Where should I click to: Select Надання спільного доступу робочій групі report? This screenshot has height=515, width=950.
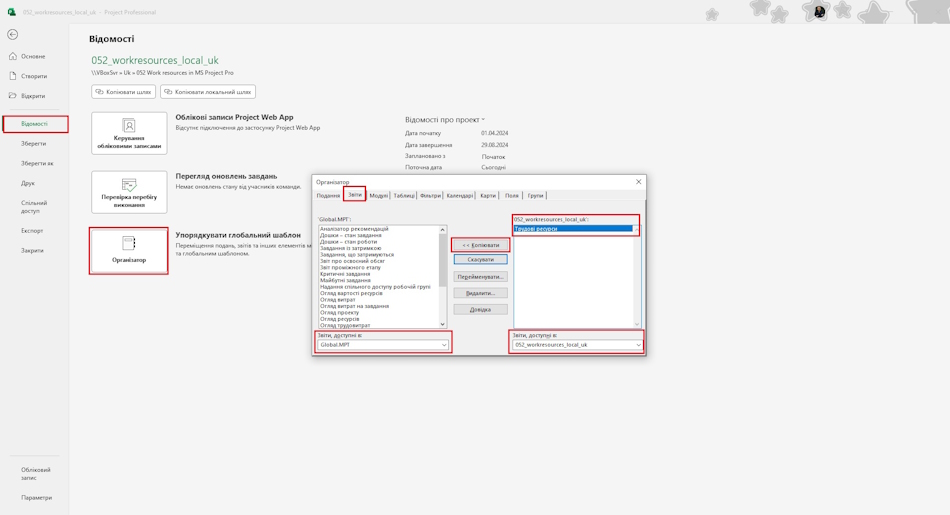(375, 287)
